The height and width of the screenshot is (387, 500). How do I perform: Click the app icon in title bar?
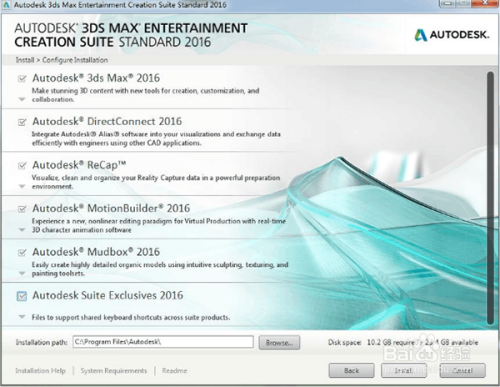(x=7, y=5)
